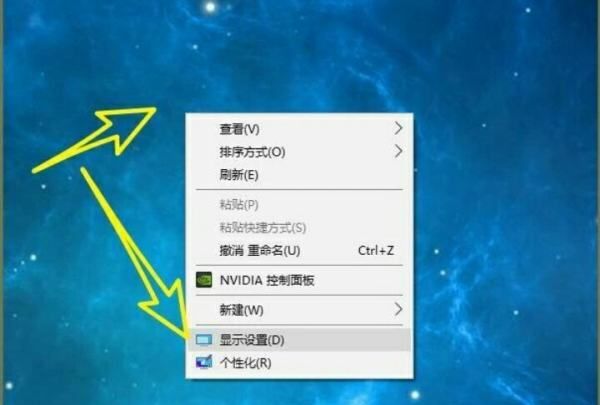Image resolution: width=600 pixels, height=405 pixels.
Task: Choose 撤消 重命名(U) from the menu
Action: 299,251
